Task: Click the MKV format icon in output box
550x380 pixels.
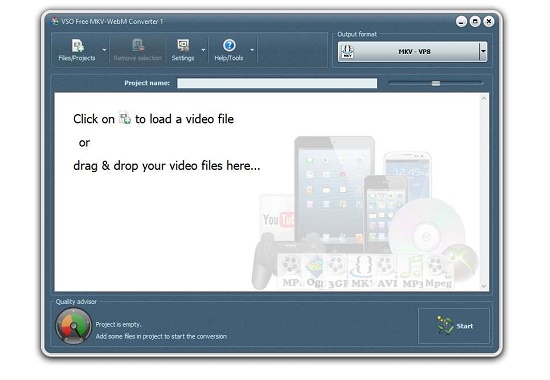Action: 348,52
